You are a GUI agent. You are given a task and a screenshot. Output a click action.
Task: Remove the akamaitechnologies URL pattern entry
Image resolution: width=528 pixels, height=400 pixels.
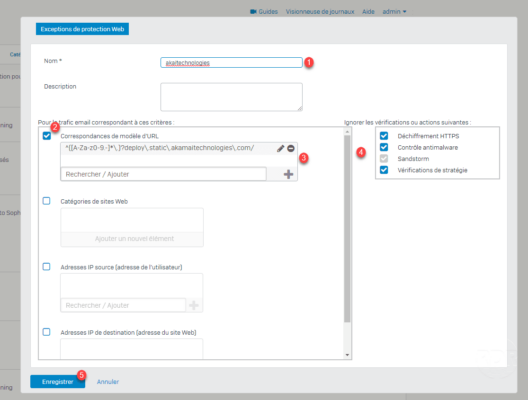click(x=291, y=148)
